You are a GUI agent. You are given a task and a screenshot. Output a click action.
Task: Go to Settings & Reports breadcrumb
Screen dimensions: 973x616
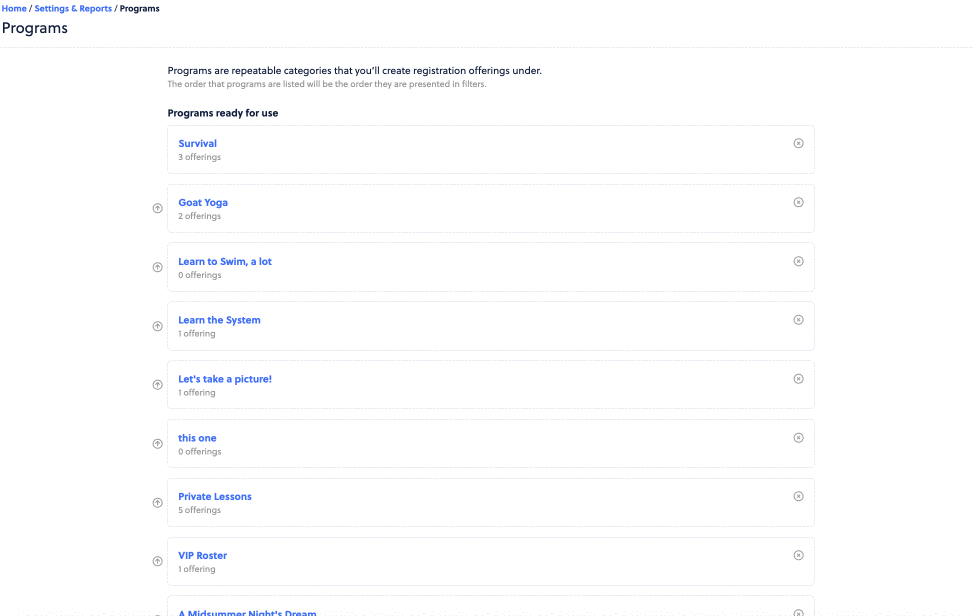click(73, 9)
